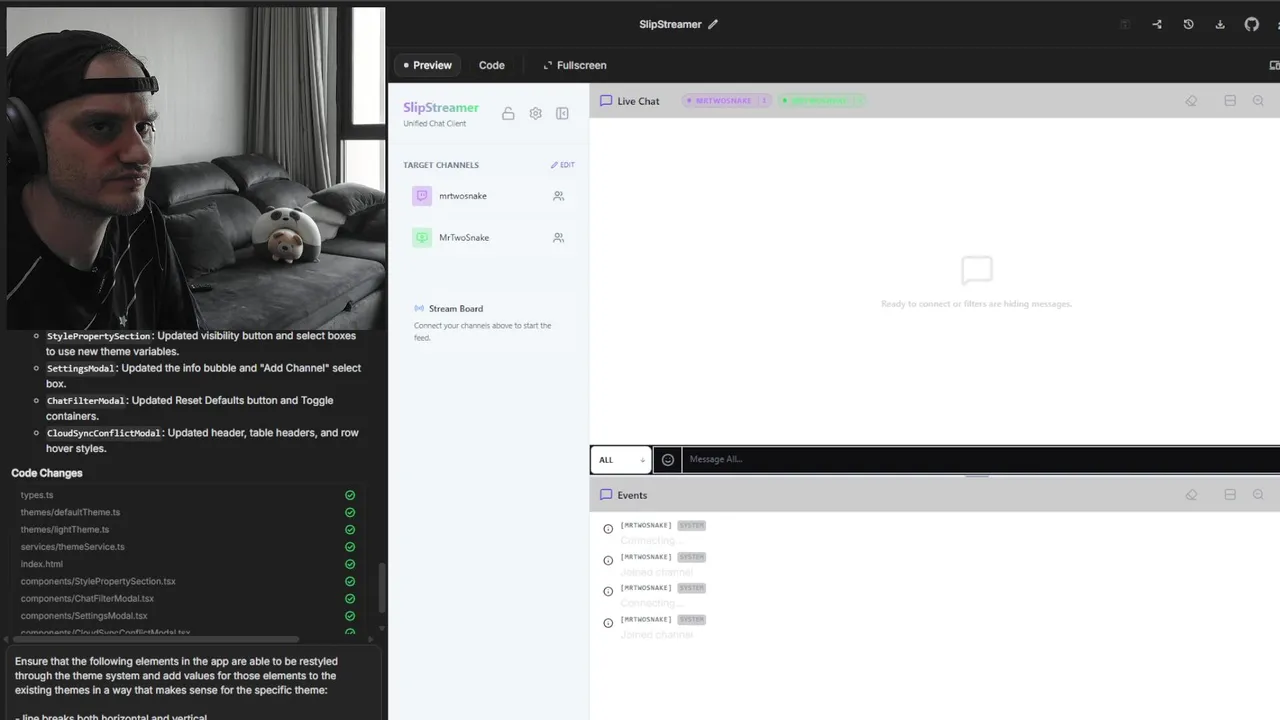Click the TARGET CHANNELS heading
The height and width of the screenshot is (720, 1280).
441,165
